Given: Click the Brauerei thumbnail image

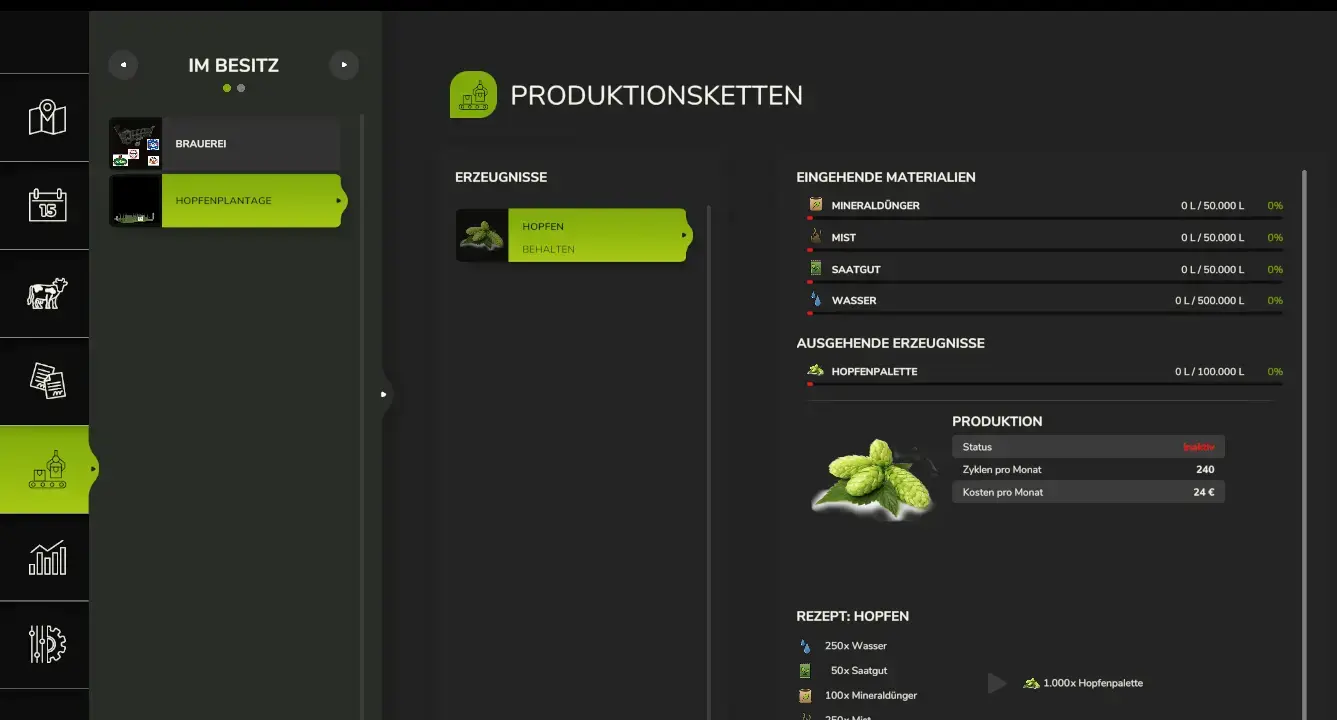Looking at the screenshot, I should (x=135, y=144).
